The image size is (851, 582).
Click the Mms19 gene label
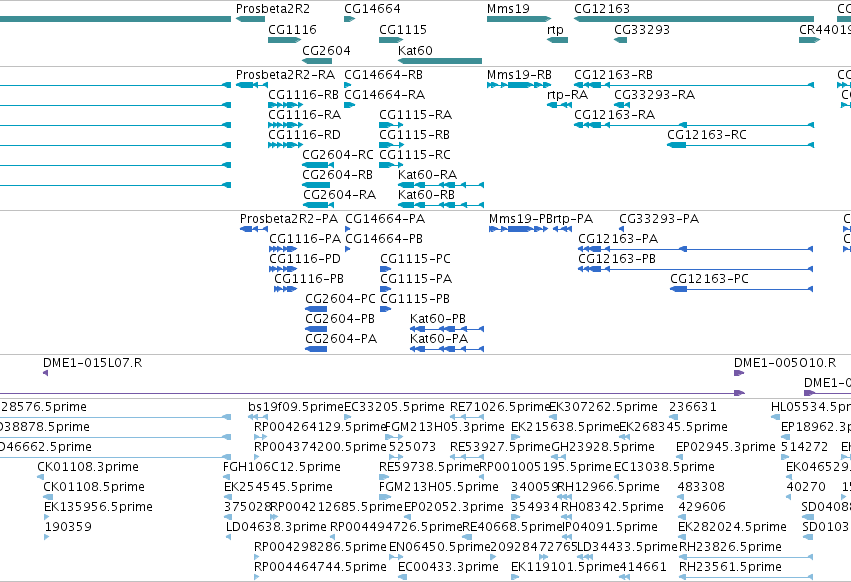click(x=508, y=9)
